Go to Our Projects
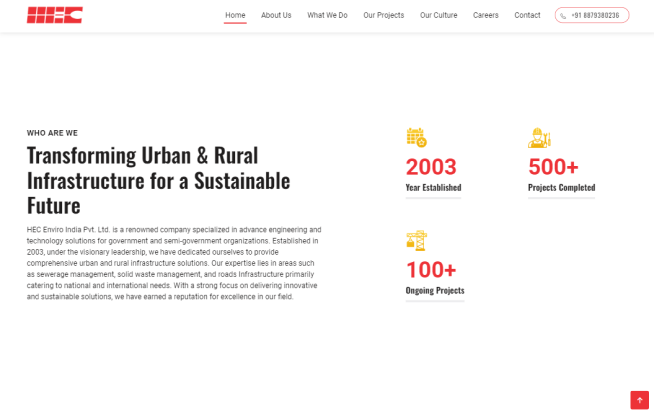Screen dimensions: 654x410 pos(384,15)
